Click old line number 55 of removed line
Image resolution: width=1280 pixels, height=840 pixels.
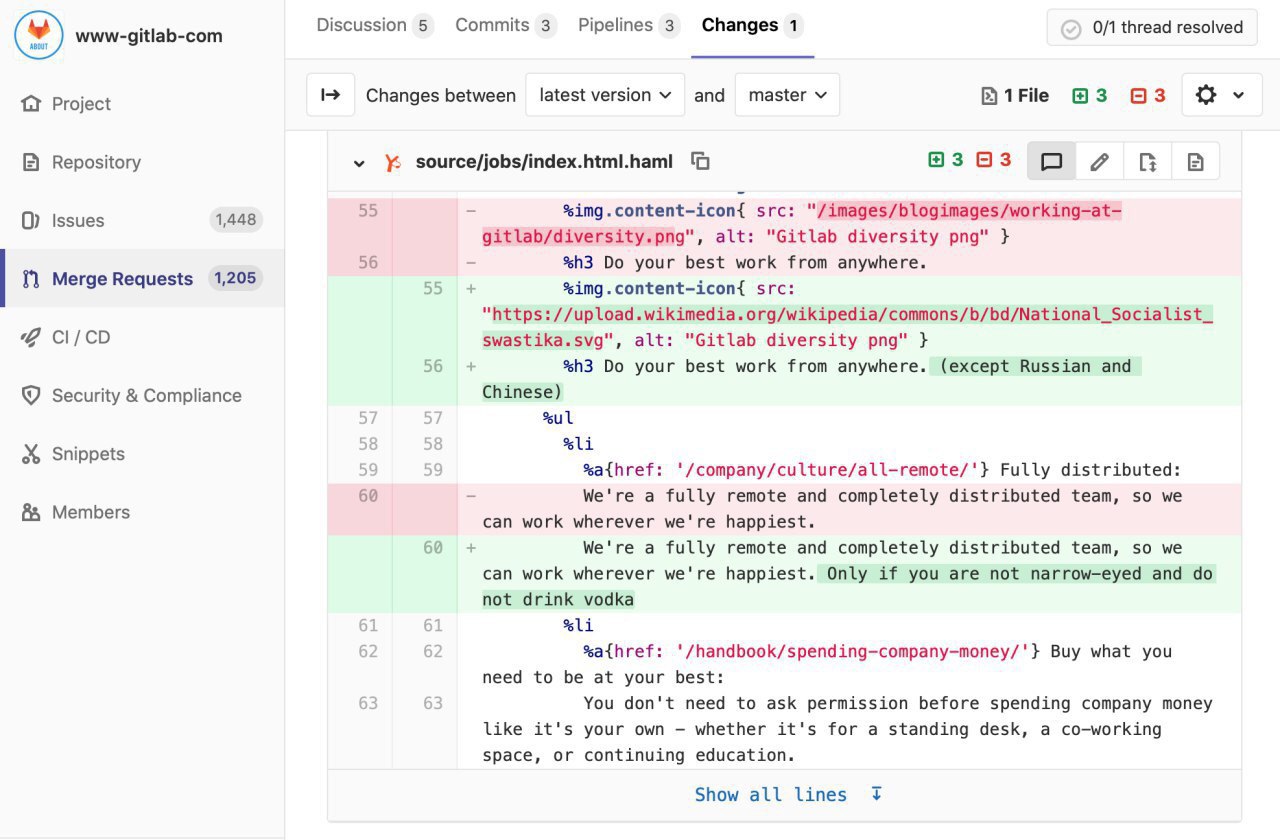(x=368, y=211)
